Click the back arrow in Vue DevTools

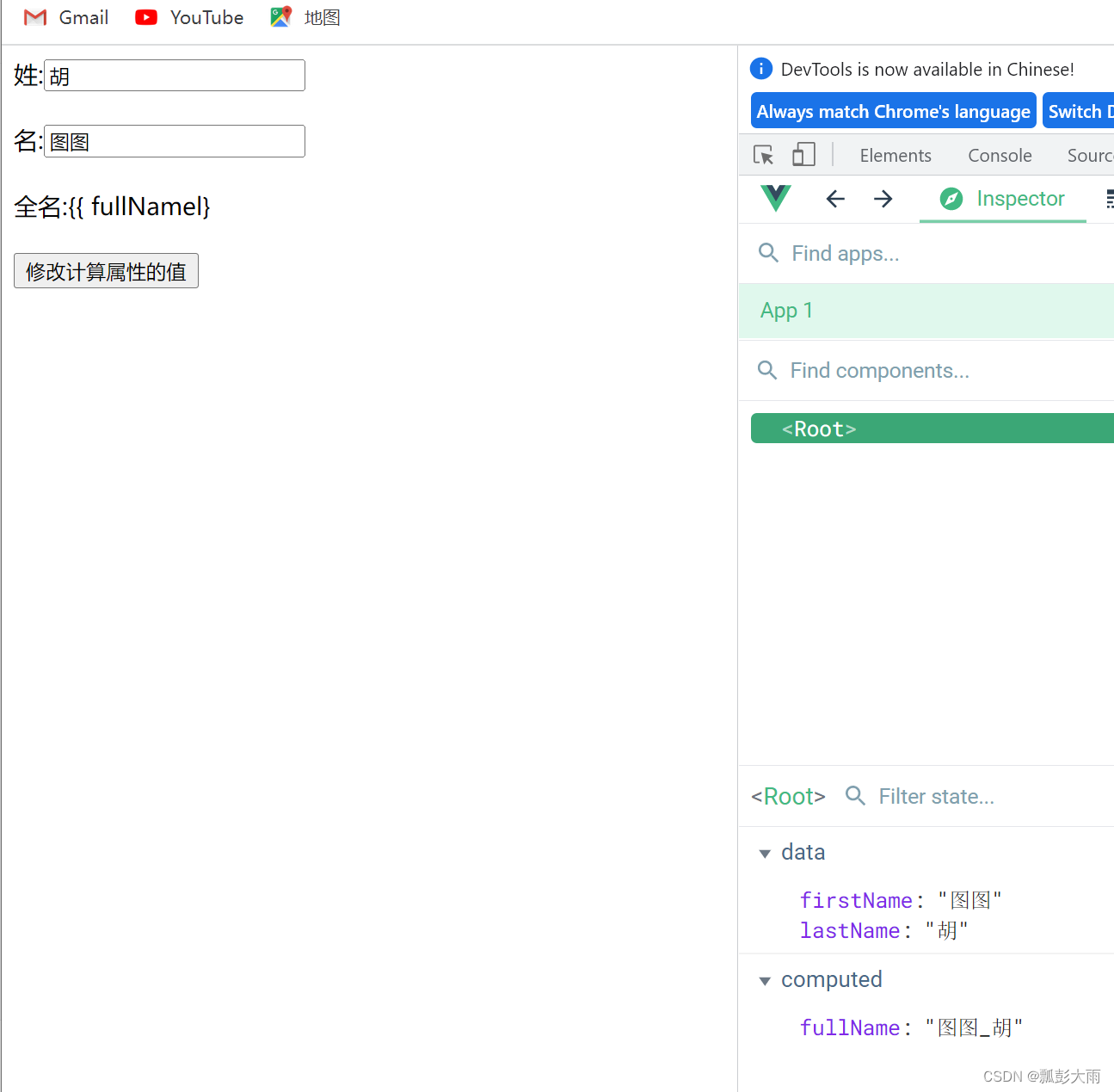(834, 199)
